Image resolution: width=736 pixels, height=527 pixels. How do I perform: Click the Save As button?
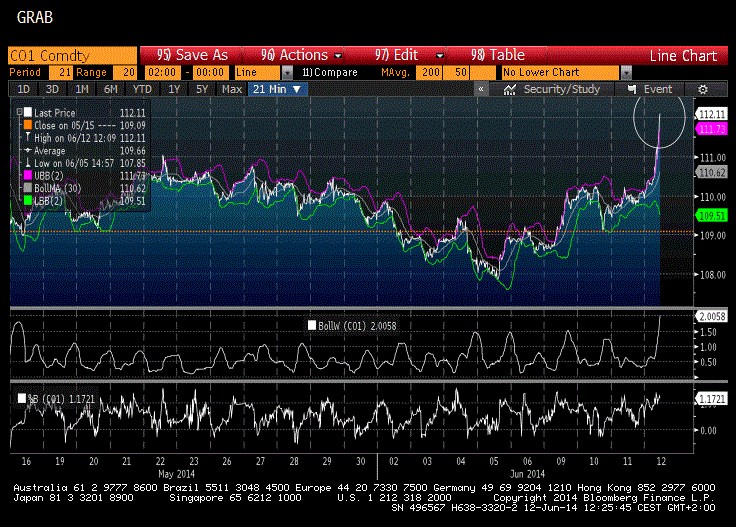coord(193,55)
